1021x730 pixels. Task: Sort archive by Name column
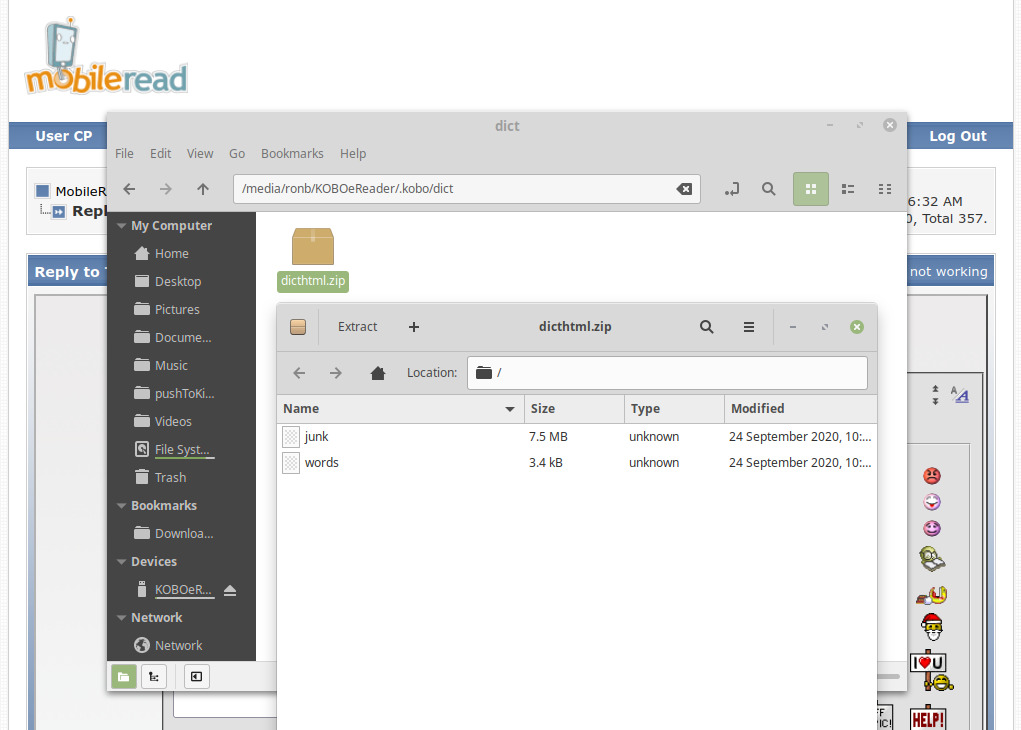pos(400,409)
